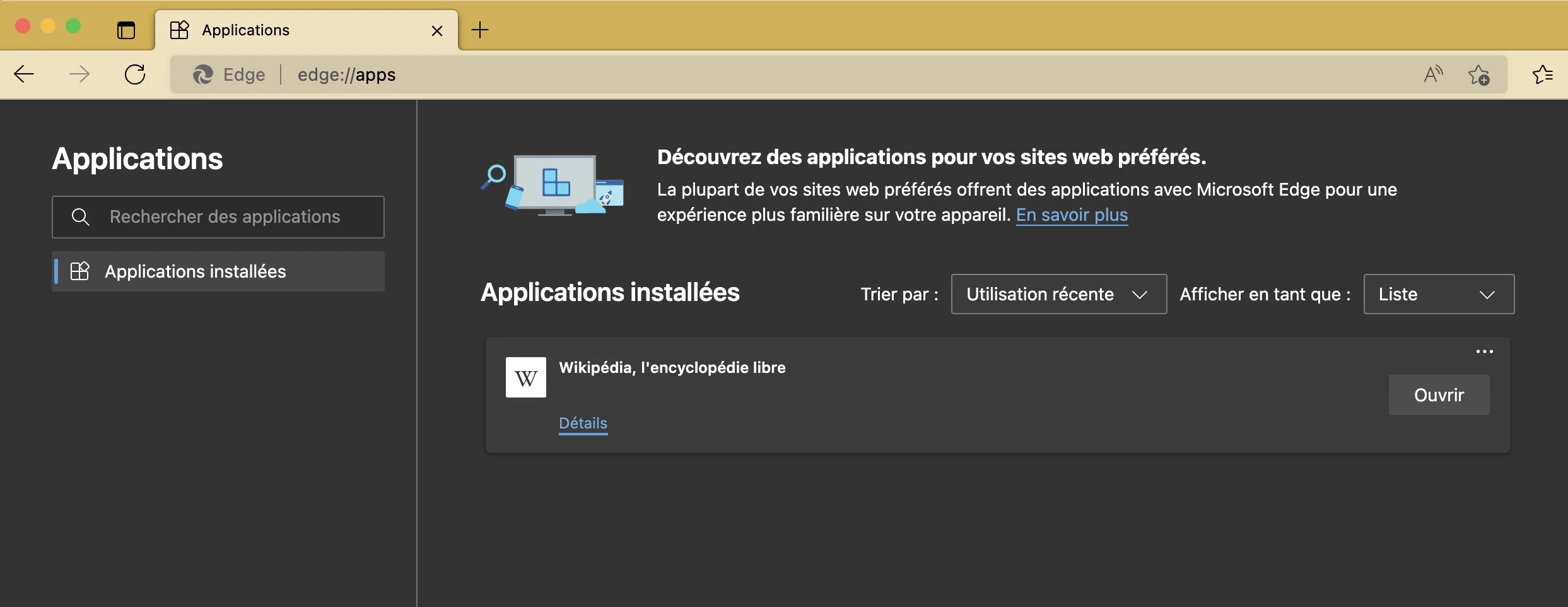Click the red close window button
Viewport: 1568px width, 607px height.
pyautogui.click(x=23, y=26)
